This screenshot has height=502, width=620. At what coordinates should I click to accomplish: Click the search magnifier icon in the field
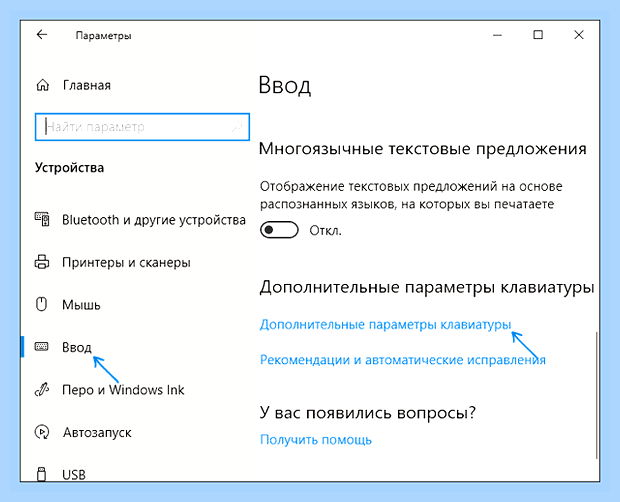click(236, 127)
